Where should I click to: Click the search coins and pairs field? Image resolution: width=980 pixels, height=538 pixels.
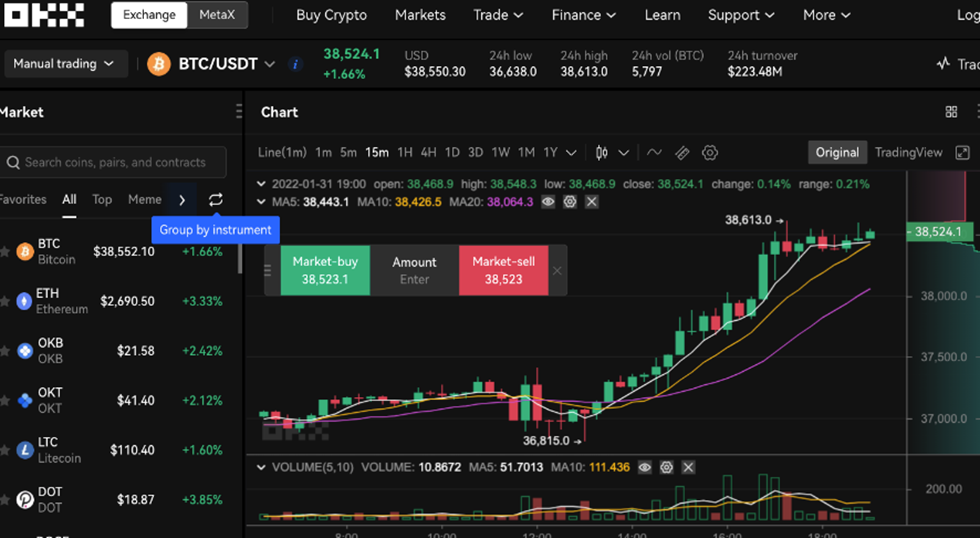113,162
